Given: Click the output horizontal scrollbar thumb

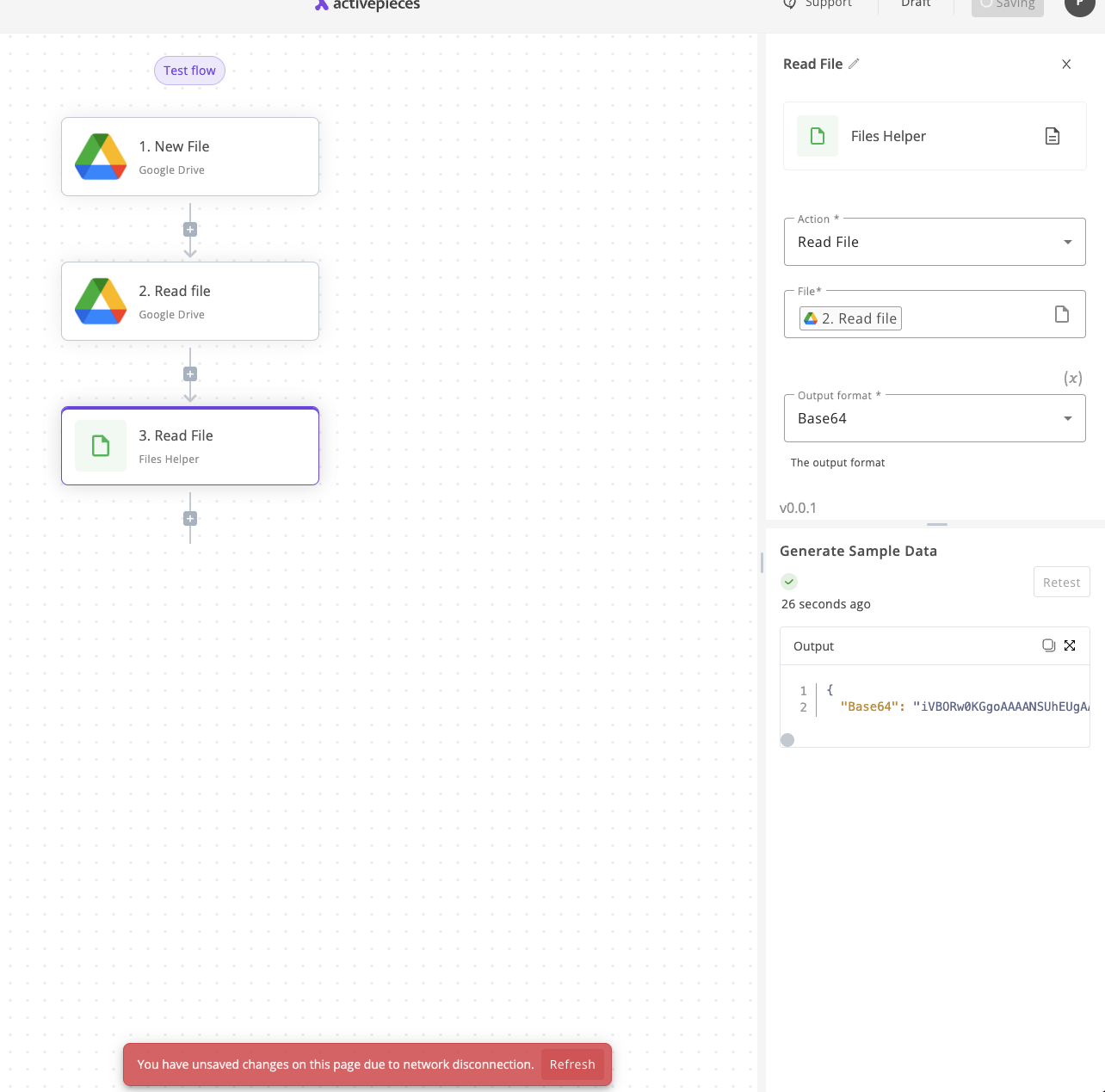Looking at the screenshot, I should (x=787, y=740).
